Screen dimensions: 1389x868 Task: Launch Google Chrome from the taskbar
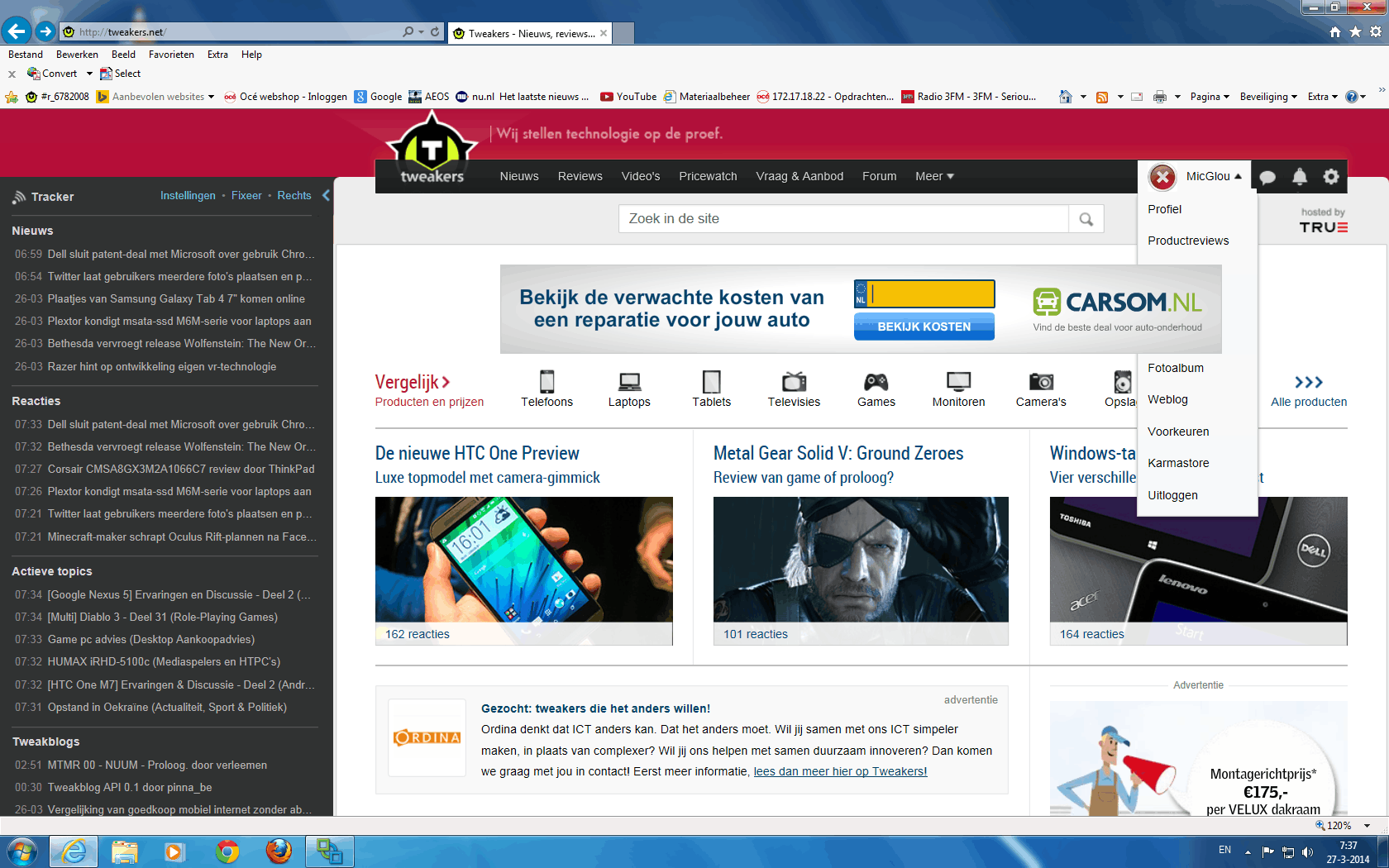point(227,851)
